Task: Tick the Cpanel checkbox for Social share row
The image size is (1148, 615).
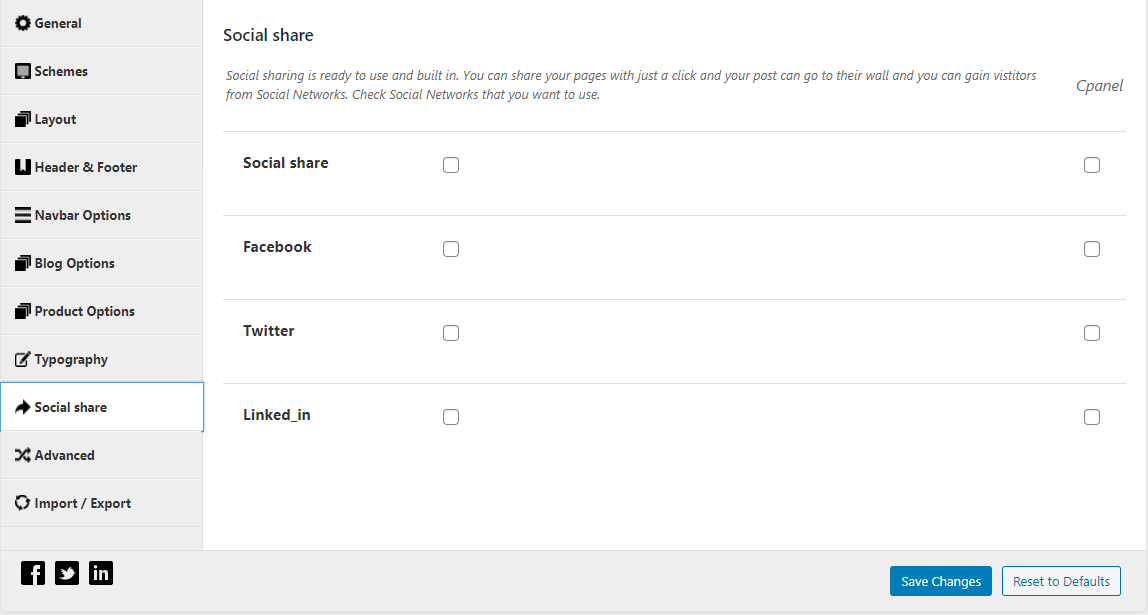Action: point(1092,165)
